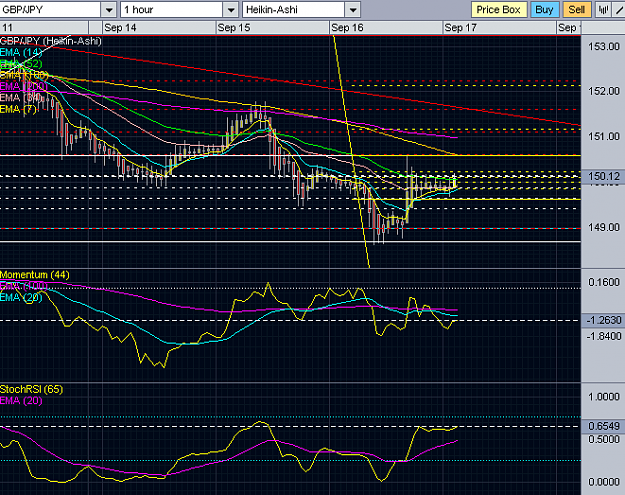Select the EMA (14) indicator label
This screenshot has width=625, height=495.
21,52
